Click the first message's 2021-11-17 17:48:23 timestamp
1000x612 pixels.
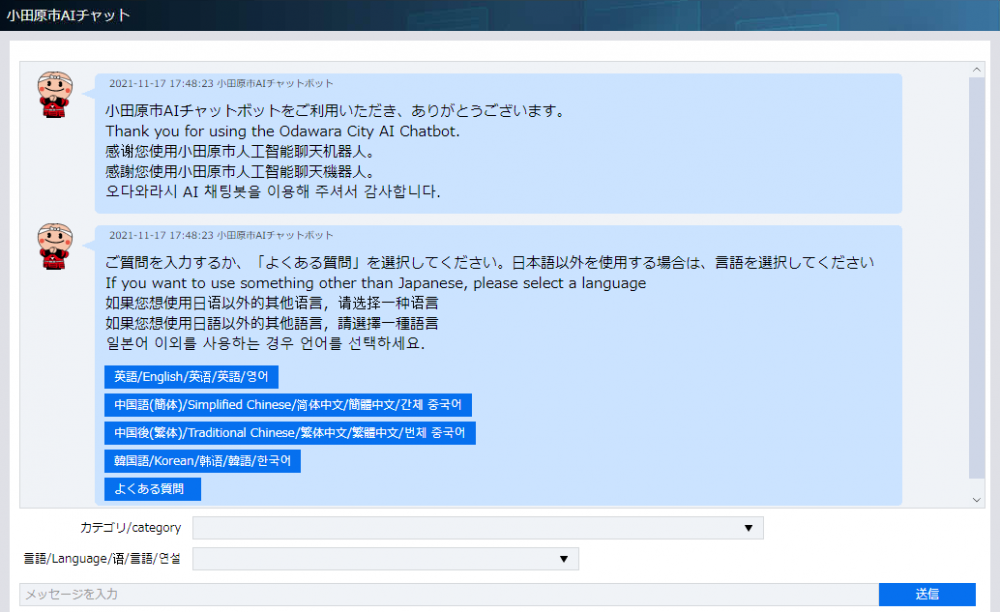tap(161, 84)
